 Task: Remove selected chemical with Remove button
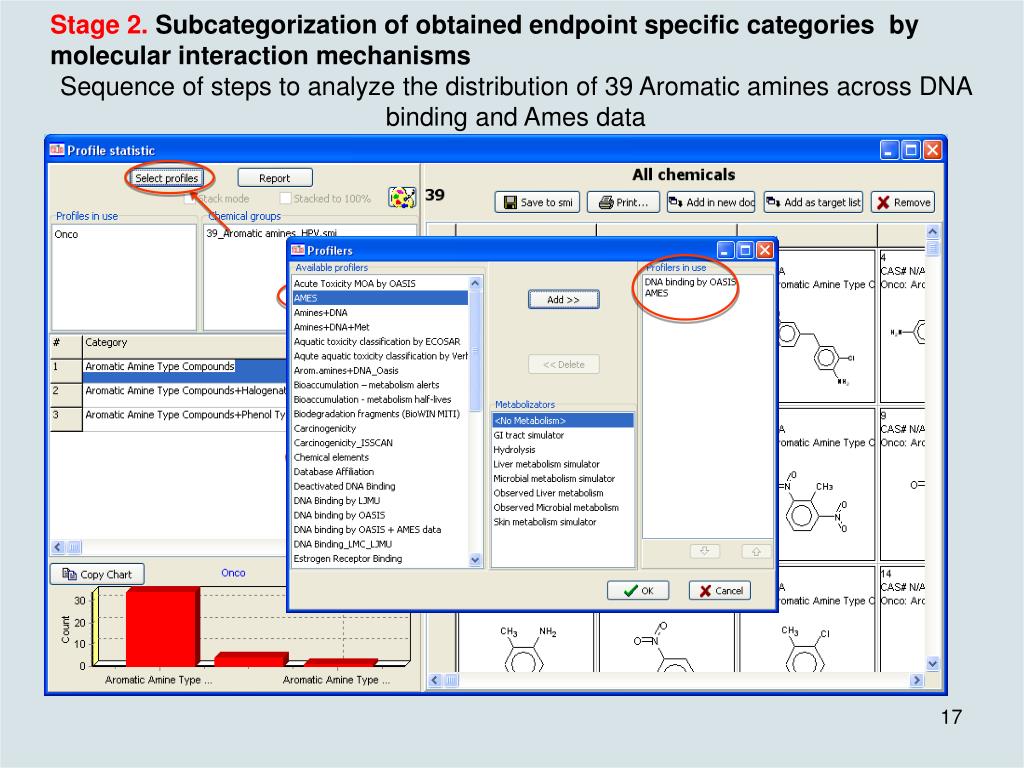903,202
